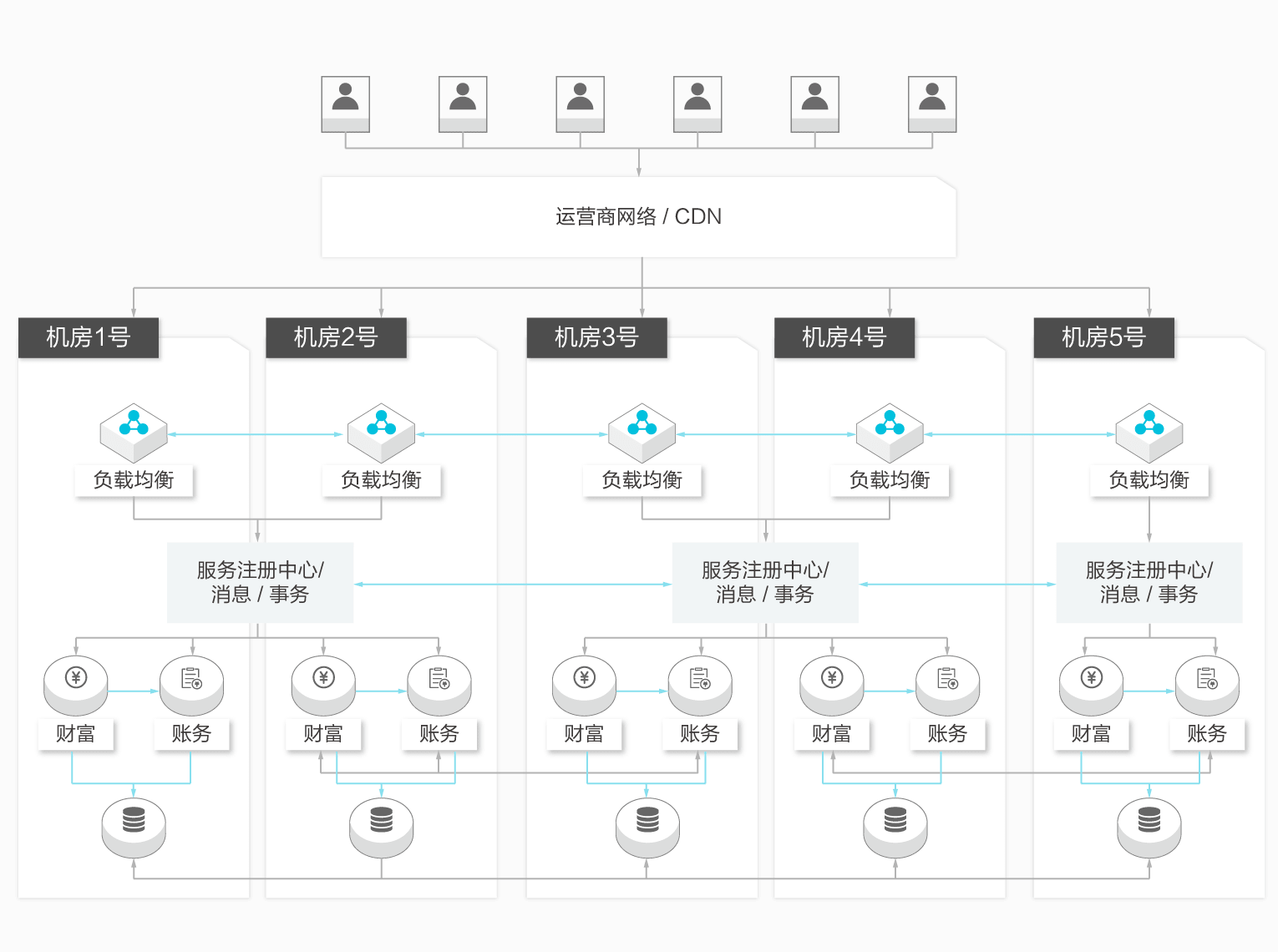Click the 运营商网络 / CDN box
This screenshot has height=952, width=1278.
[x=639, y=217]
